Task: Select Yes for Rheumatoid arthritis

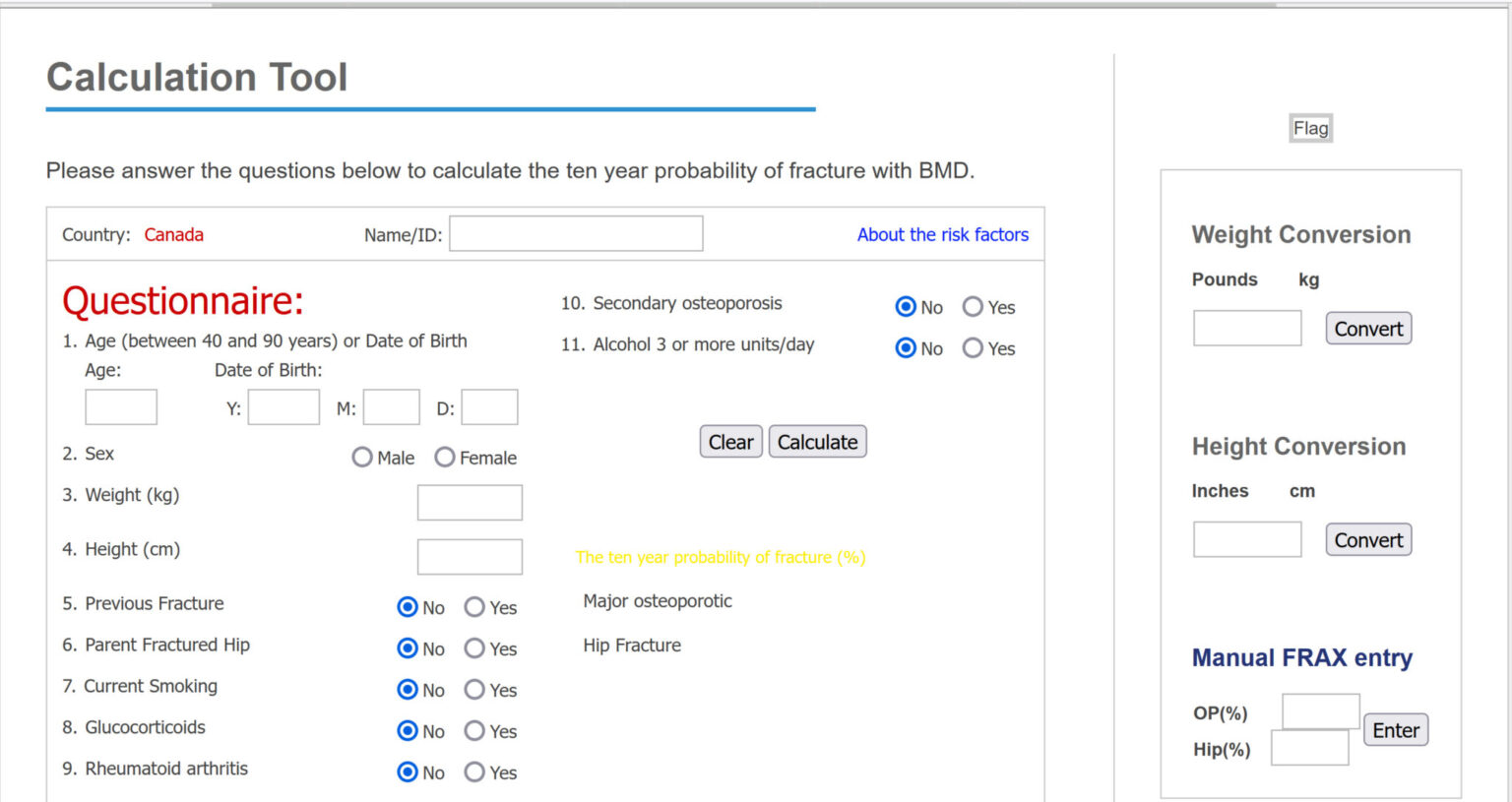Action: coord(475,772)
